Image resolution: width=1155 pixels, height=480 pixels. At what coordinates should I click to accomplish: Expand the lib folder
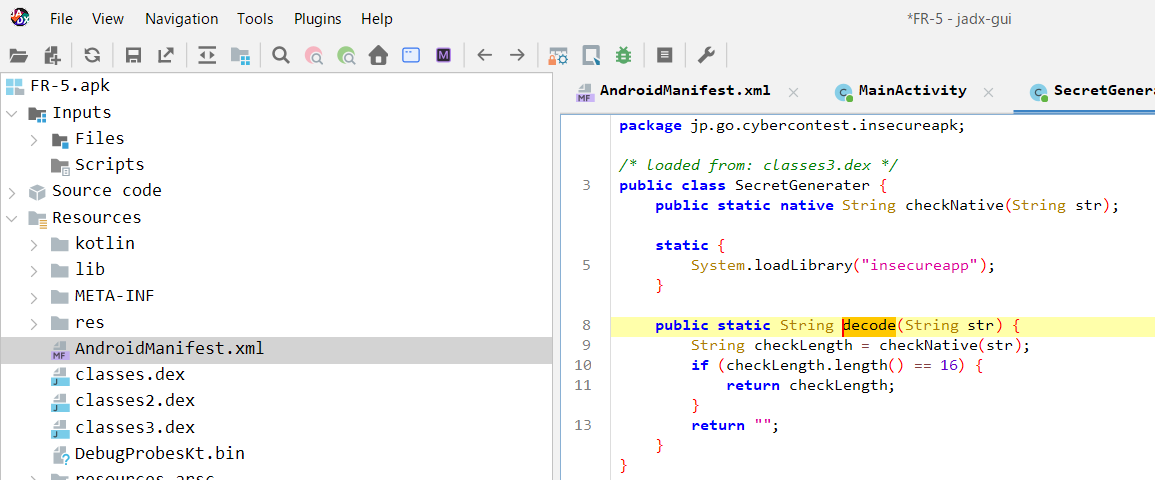click(x=35, y=271)
